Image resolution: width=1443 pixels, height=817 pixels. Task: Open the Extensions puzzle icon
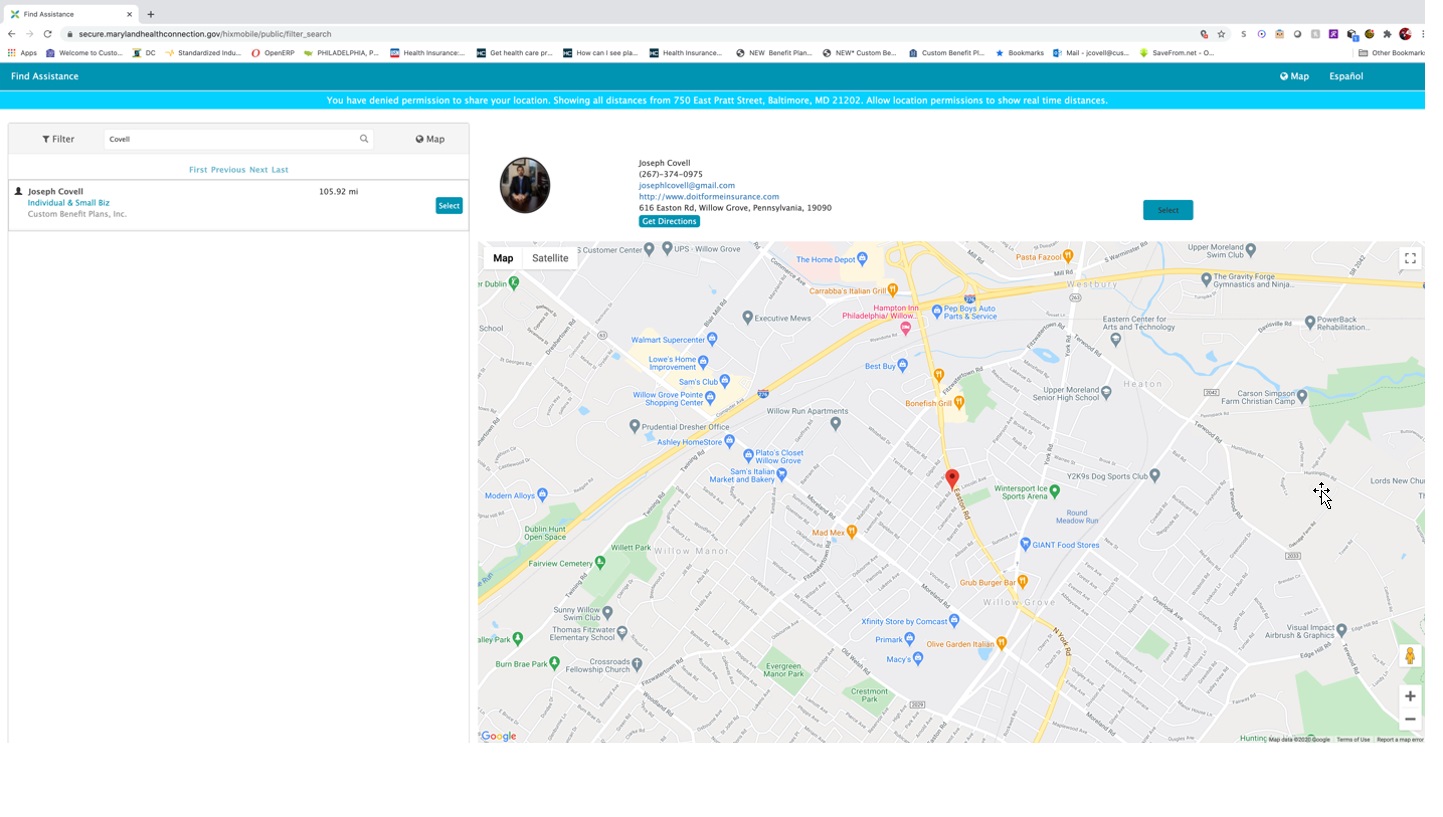click(1387, 34)
